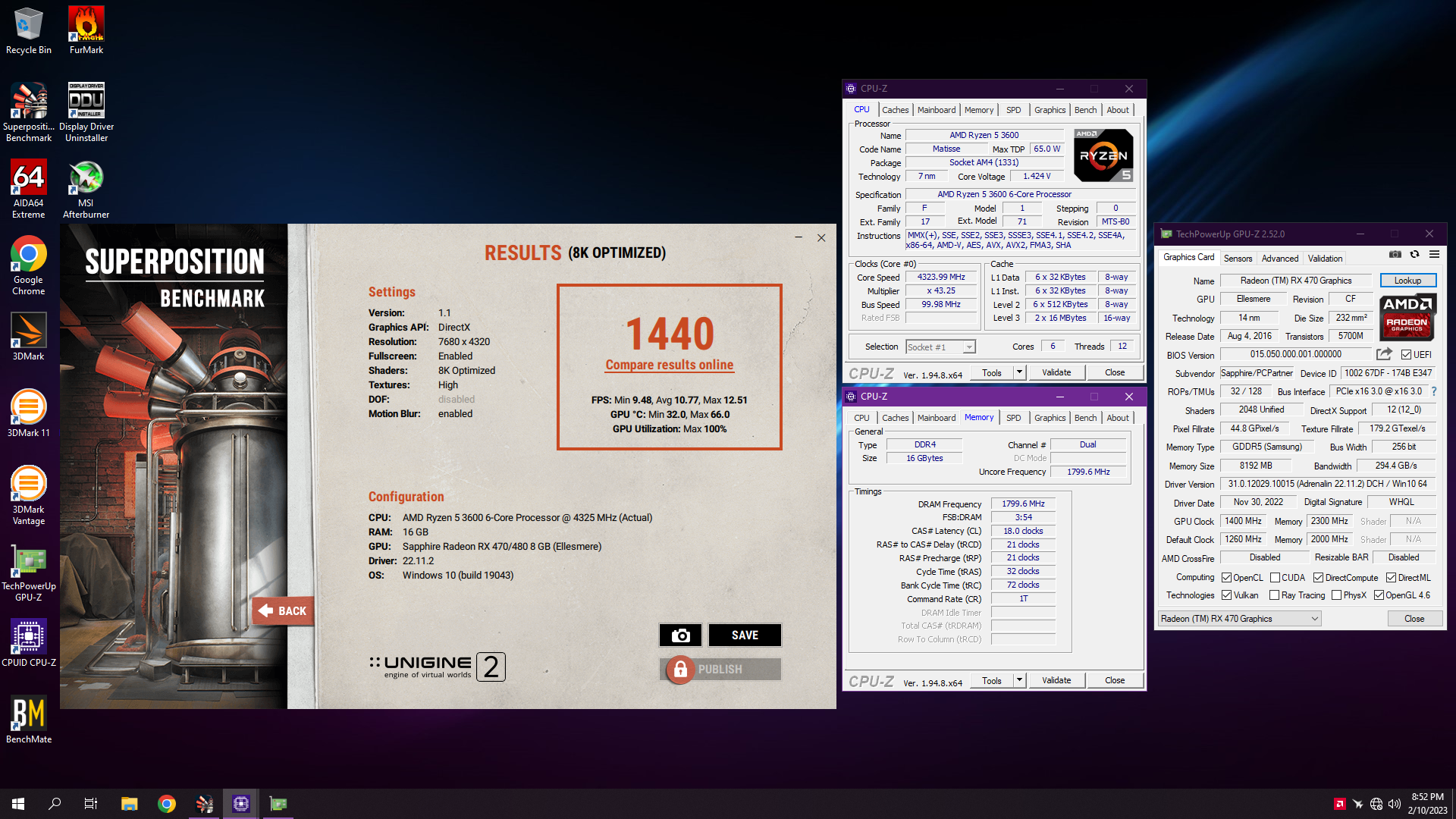Click the Compare results online link

pyautogui.click(x=669, y=365)
